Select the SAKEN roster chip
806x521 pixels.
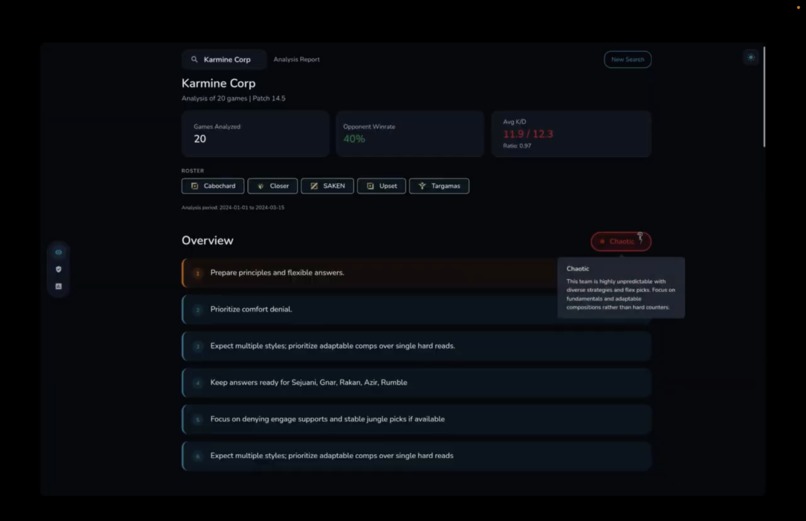(x=327, y=186)
